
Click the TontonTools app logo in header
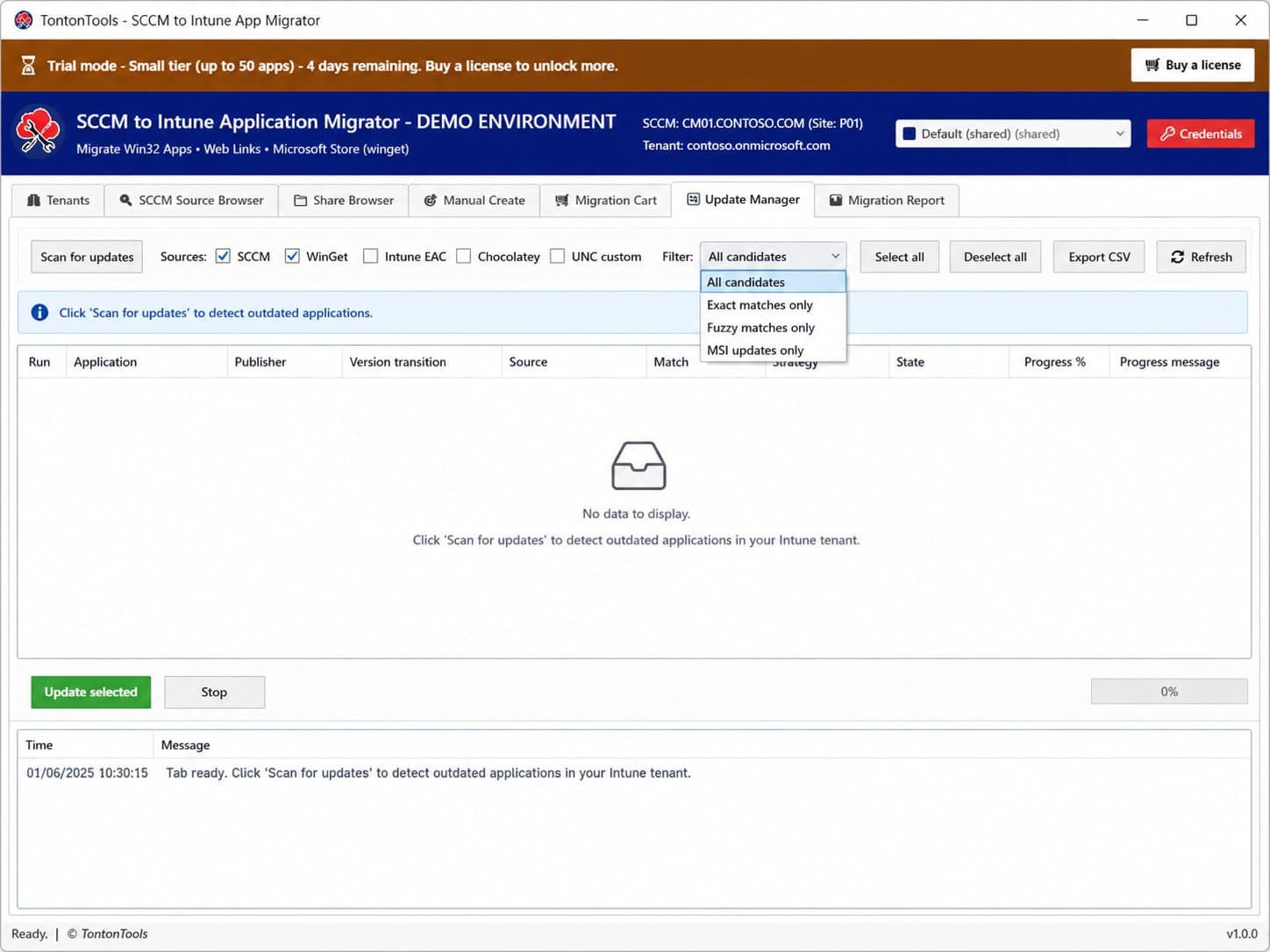(38, 131)
